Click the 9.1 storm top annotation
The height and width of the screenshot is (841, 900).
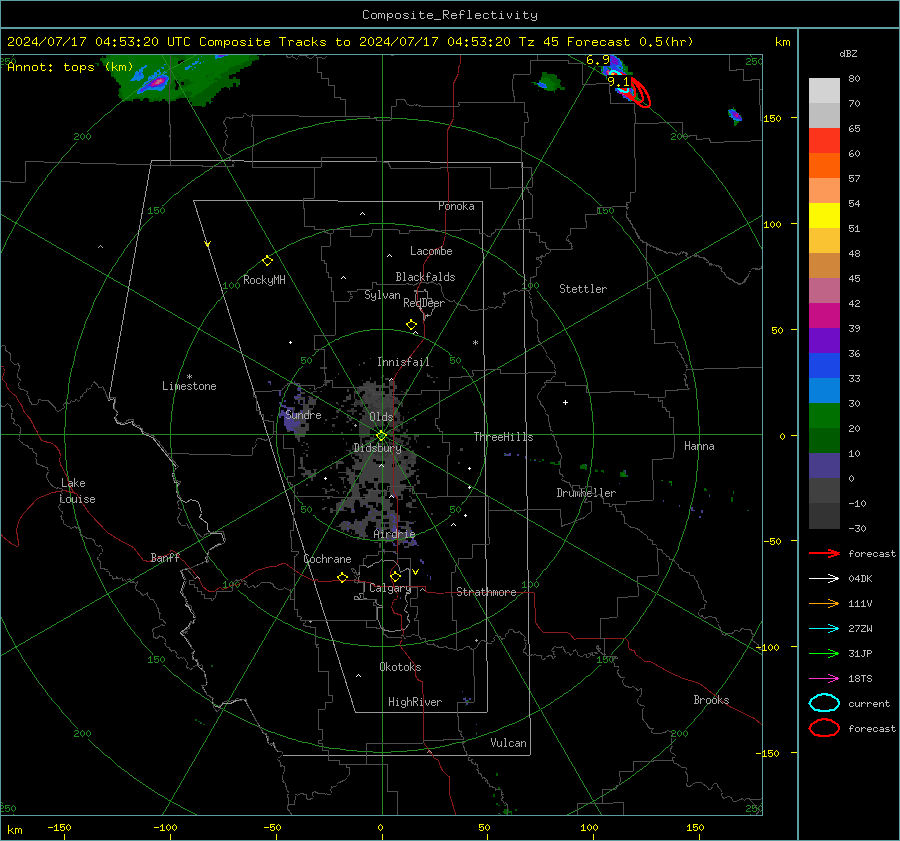(618, 82)
